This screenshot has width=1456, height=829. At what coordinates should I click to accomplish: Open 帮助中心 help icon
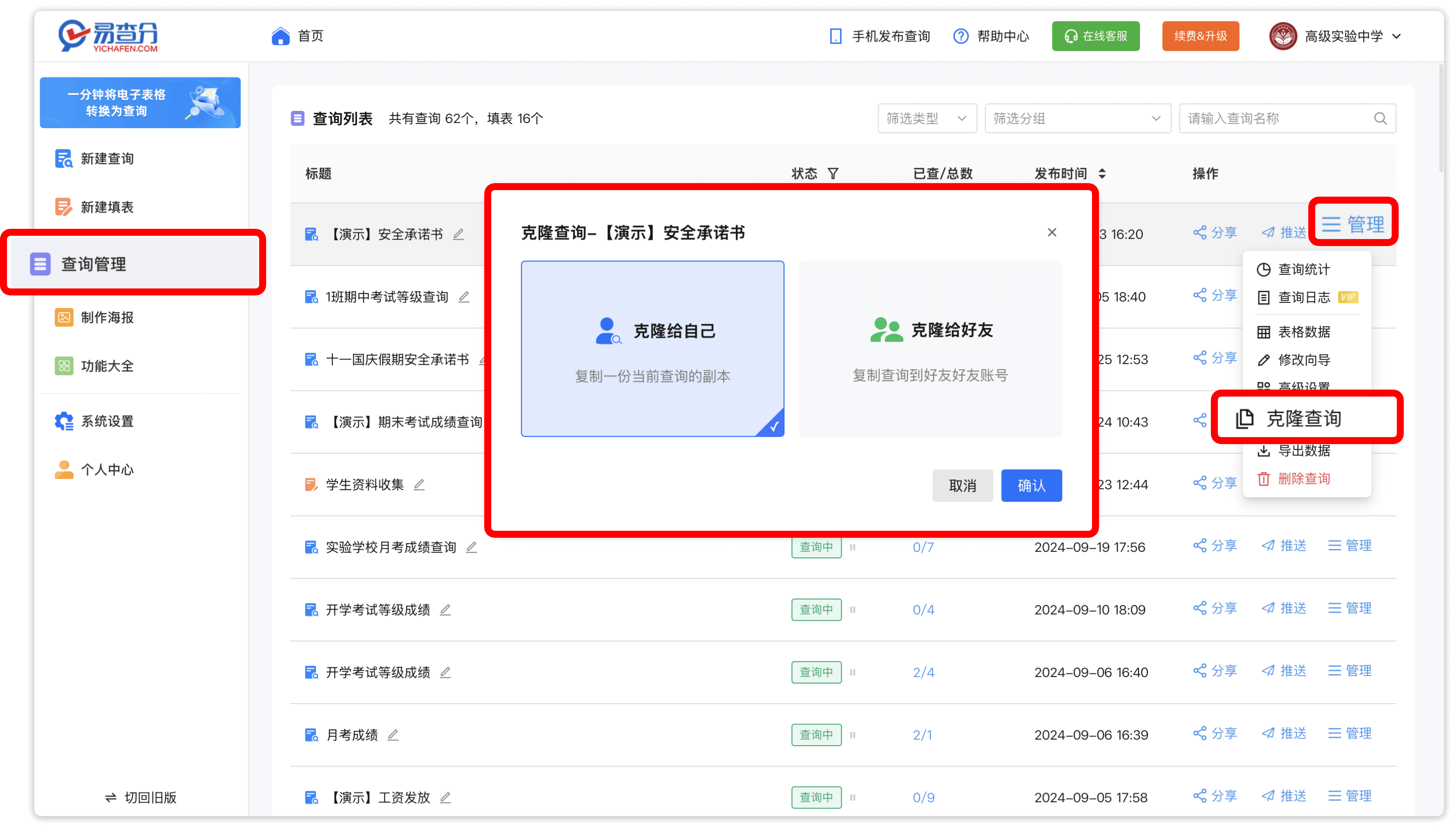click(x=961, y=36)
